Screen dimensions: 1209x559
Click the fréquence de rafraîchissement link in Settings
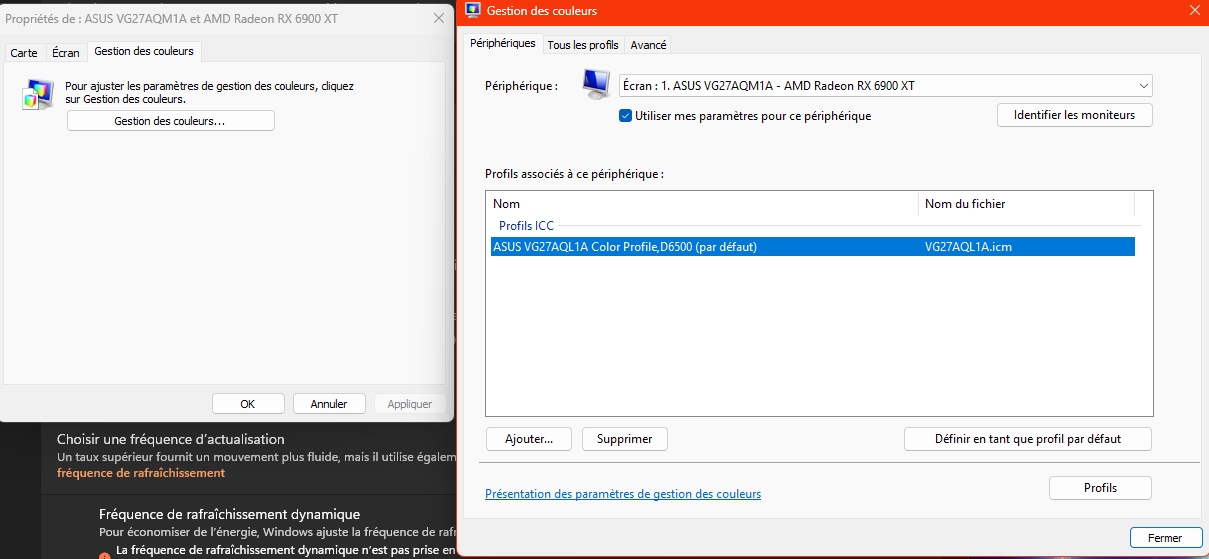[x=141, y=473]
